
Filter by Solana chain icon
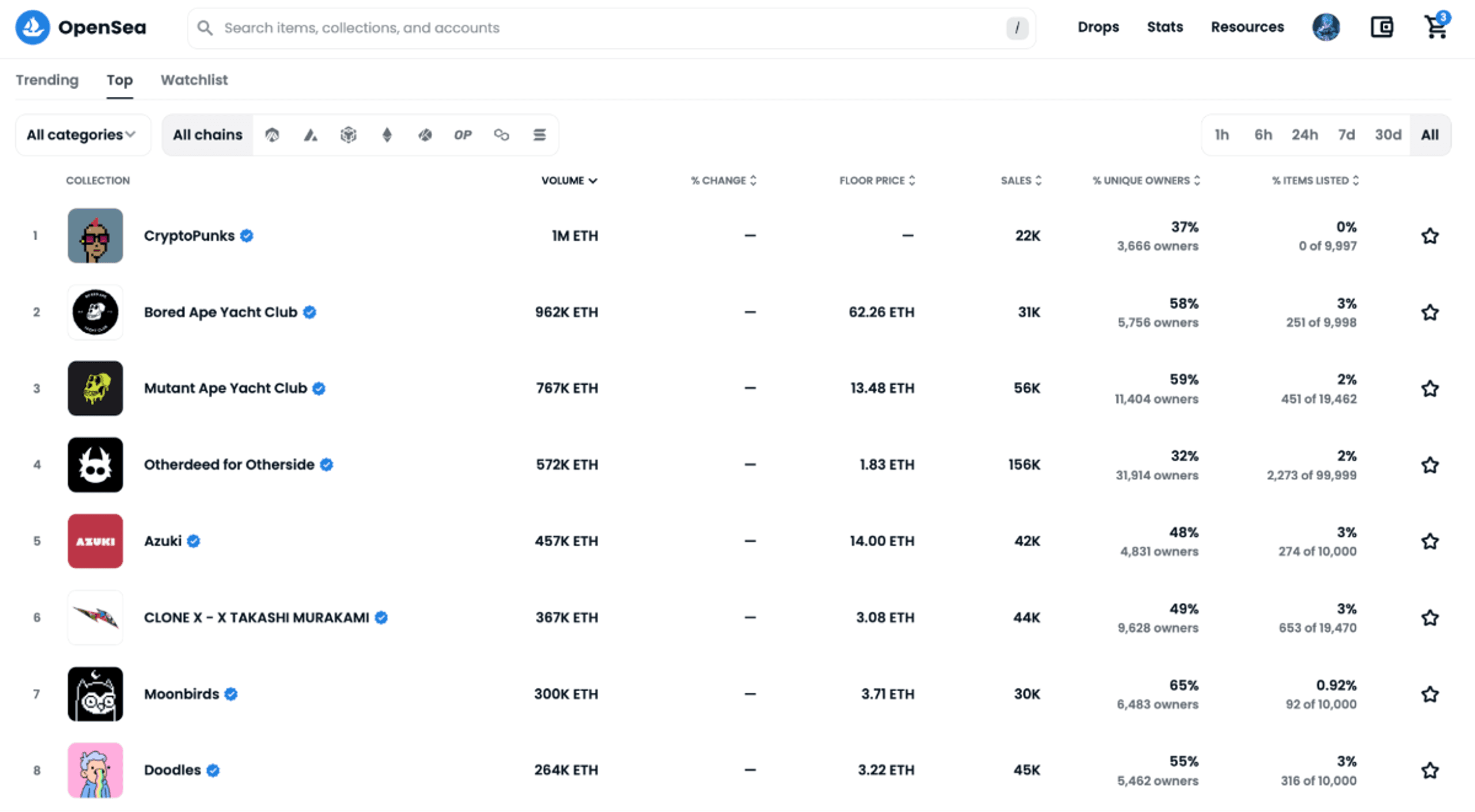point(539,135)
